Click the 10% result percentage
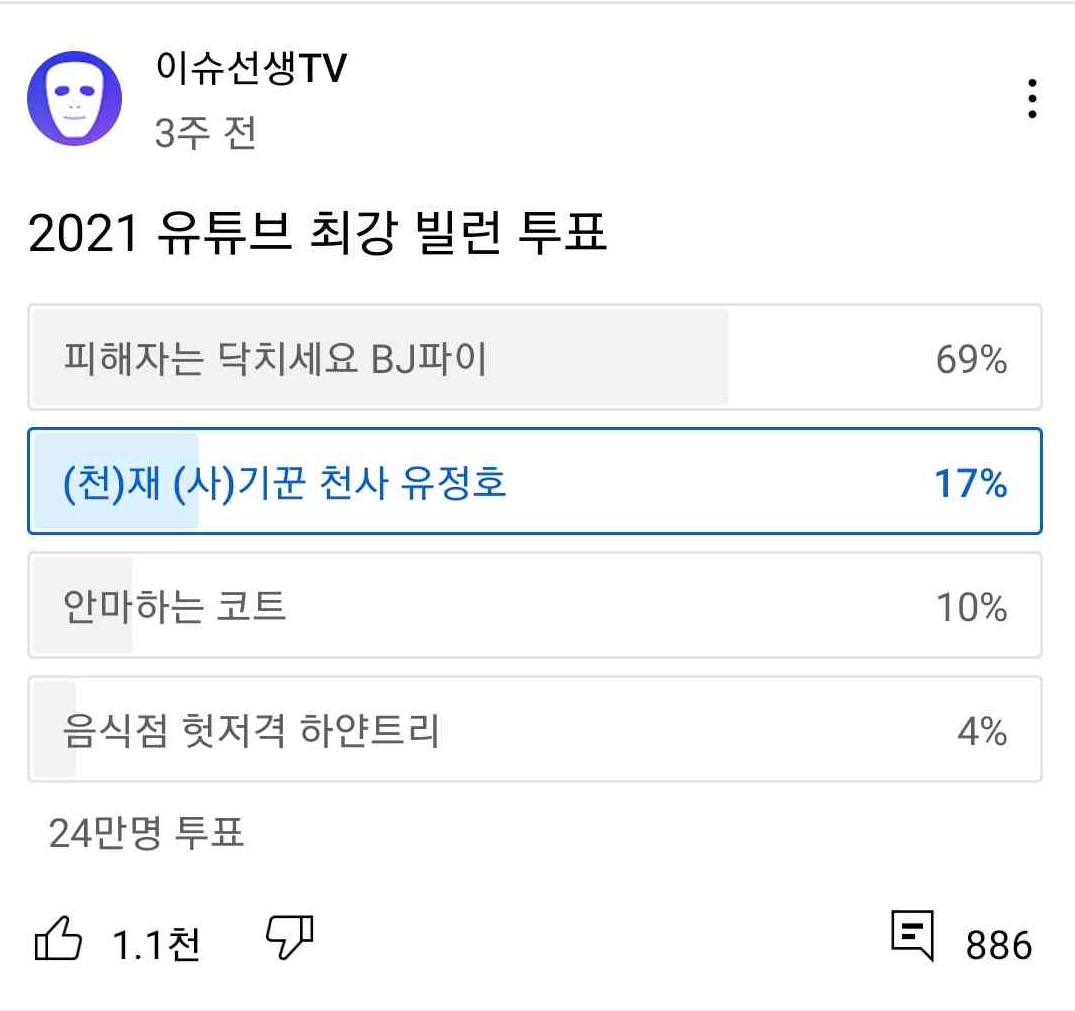Viewport: 1075px width, 1011px height. 971,607
